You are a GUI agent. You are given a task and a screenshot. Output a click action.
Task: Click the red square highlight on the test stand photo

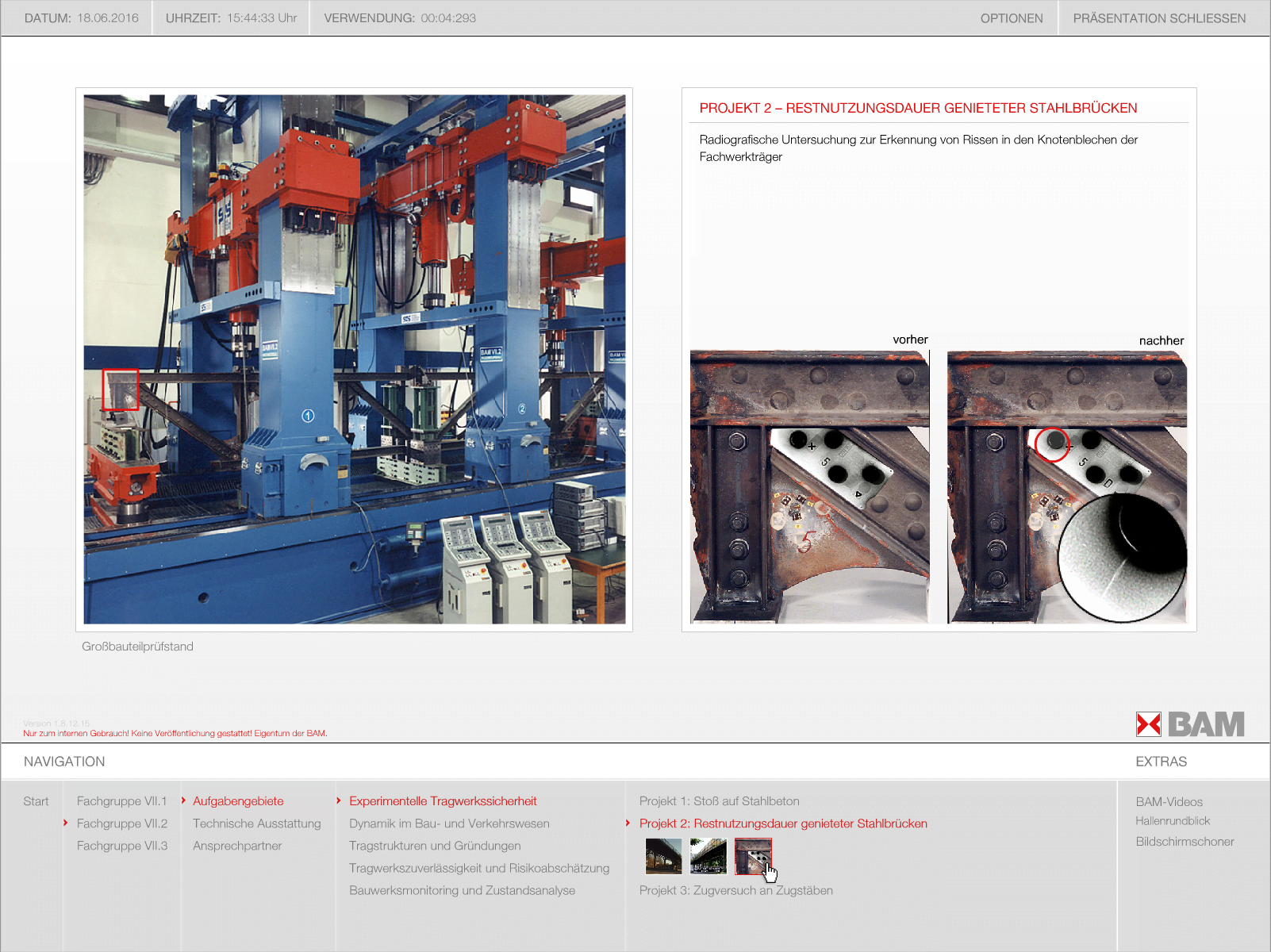tap(121, 390)
